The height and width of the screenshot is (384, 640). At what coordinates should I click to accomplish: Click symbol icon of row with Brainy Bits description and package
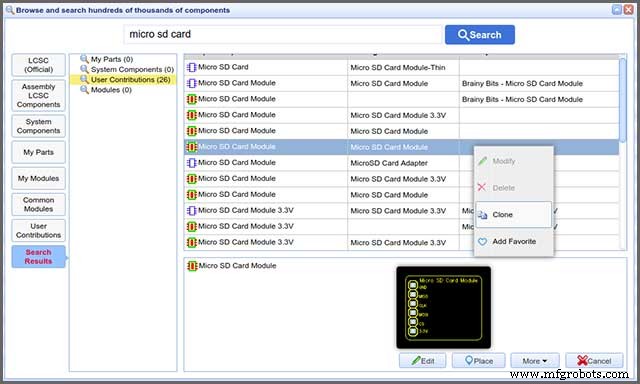click(191, 83)
